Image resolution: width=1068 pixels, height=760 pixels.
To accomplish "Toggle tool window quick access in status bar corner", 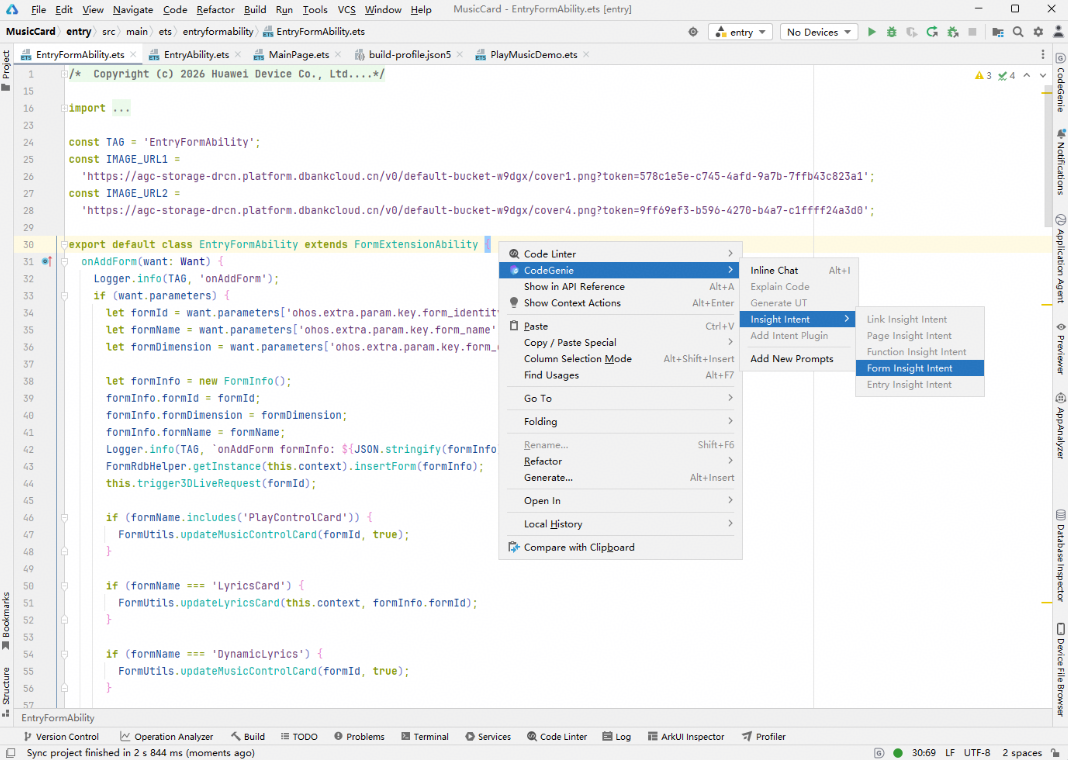I will tap(9, 753).
